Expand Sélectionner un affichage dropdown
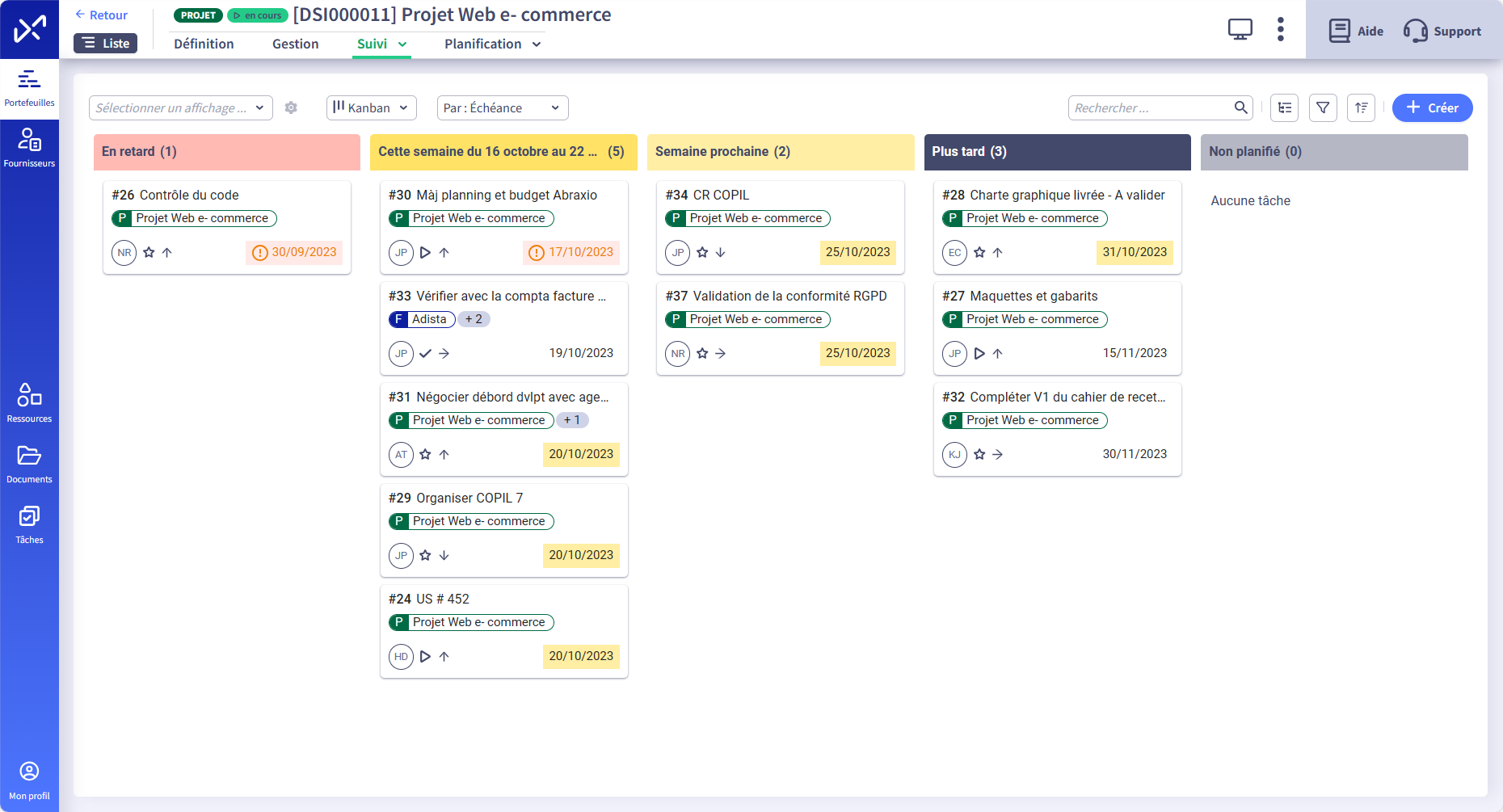The width and height of the screenshot is (1503, 812). (x=181, y=107)
